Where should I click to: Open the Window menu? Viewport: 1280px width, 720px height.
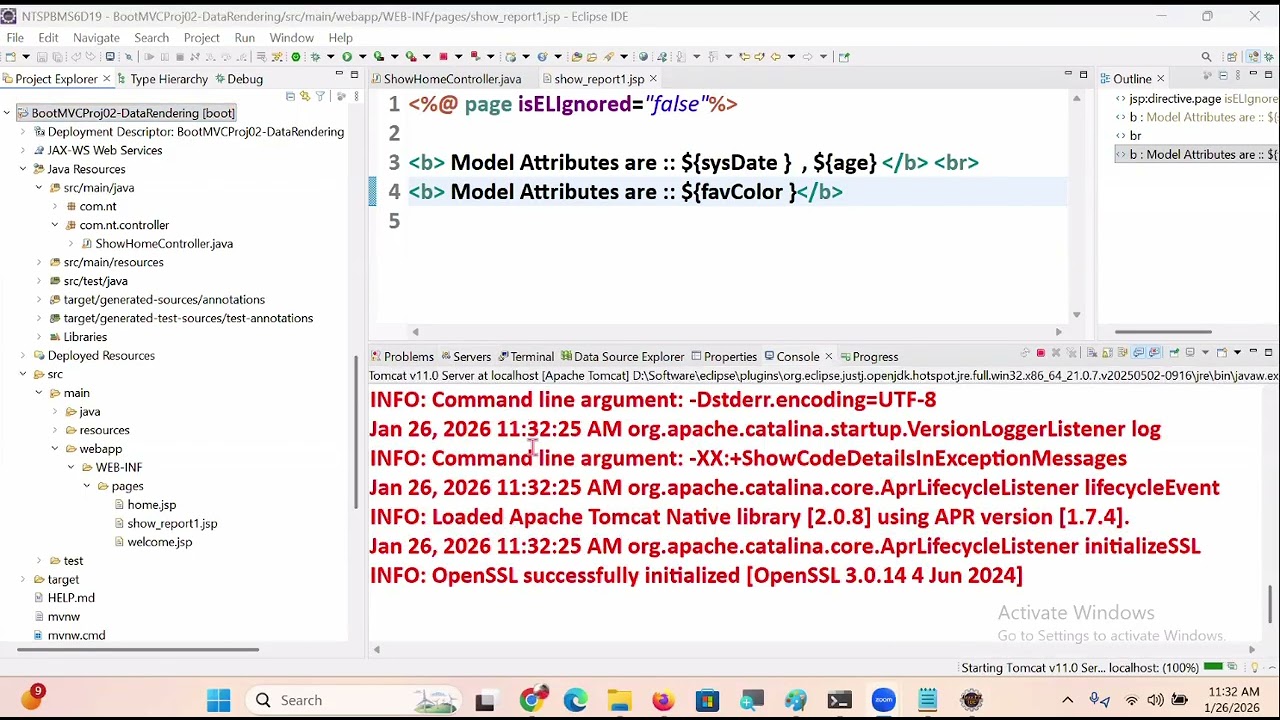click(x=291, y=38)
